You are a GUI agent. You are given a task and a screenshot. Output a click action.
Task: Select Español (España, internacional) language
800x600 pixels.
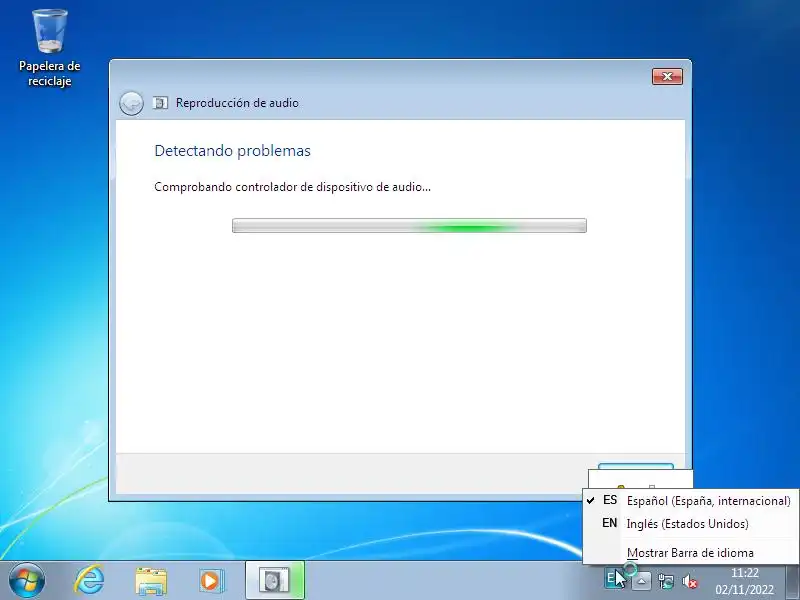click(x=690, y=501)
